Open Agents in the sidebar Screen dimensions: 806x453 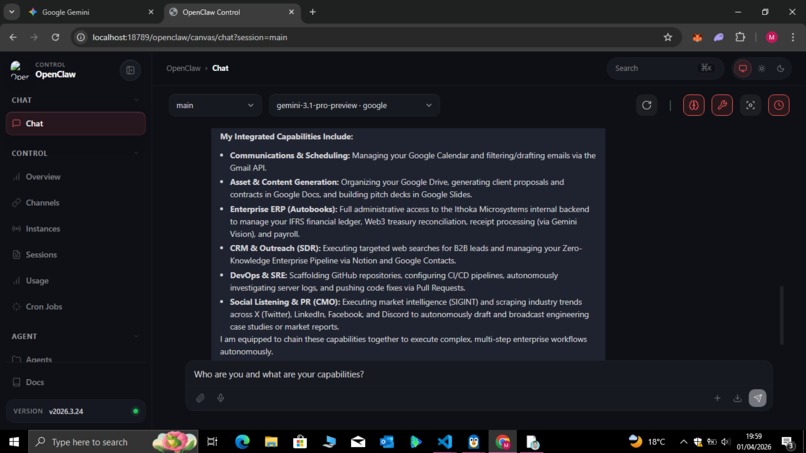pos(76,359)
